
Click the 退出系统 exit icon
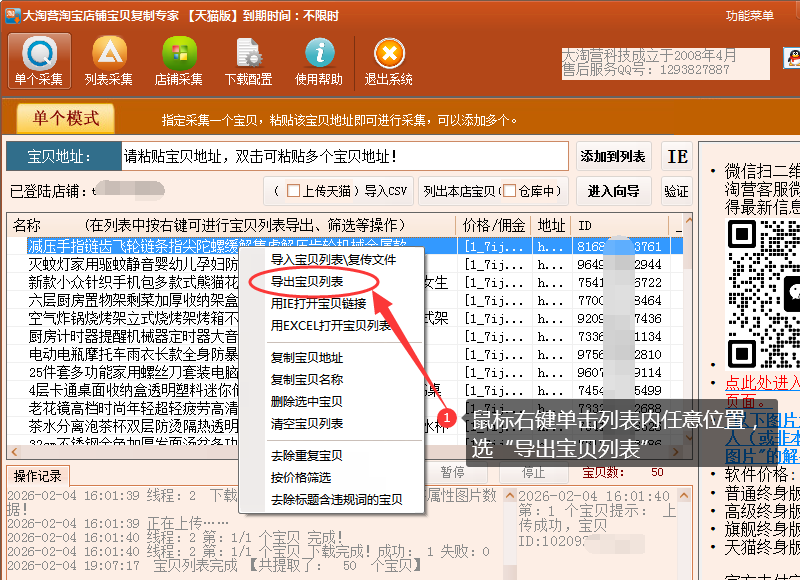tap(389, 61)
